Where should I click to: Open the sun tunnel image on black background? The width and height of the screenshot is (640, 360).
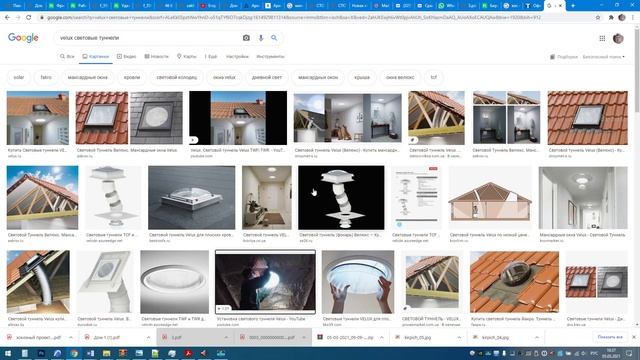341,198
